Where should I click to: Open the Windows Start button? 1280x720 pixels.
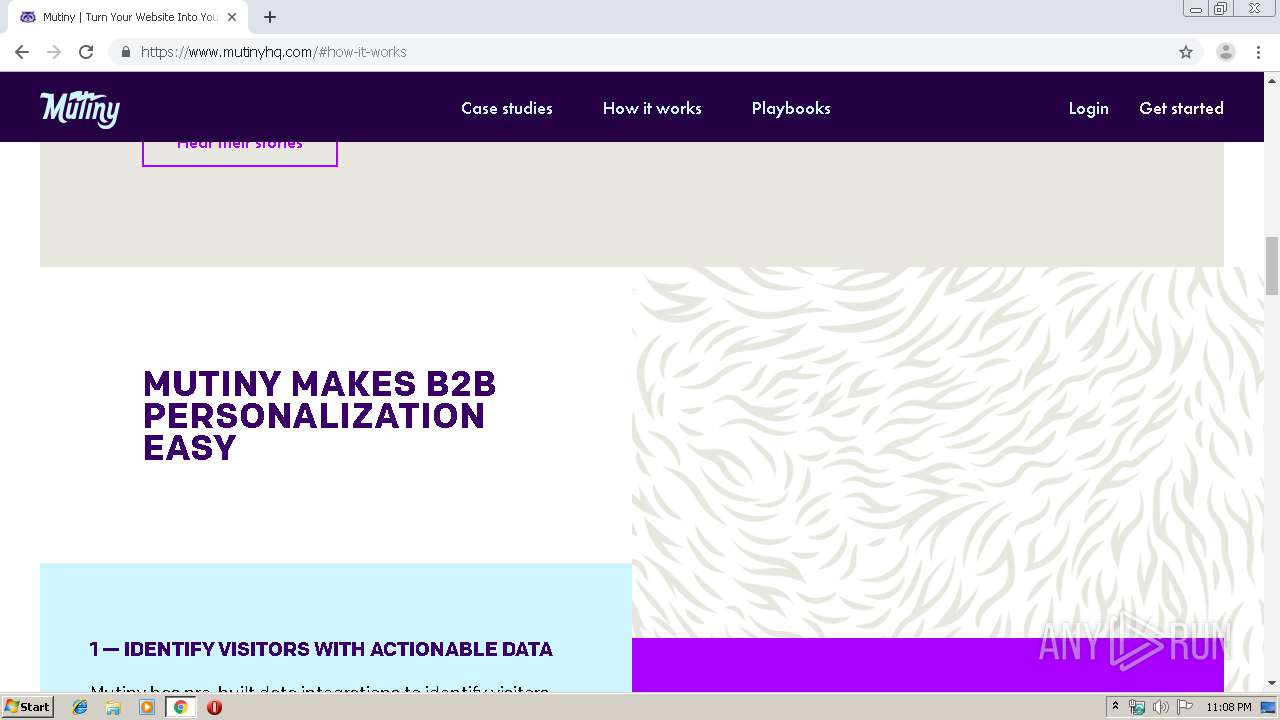point(27,706)
